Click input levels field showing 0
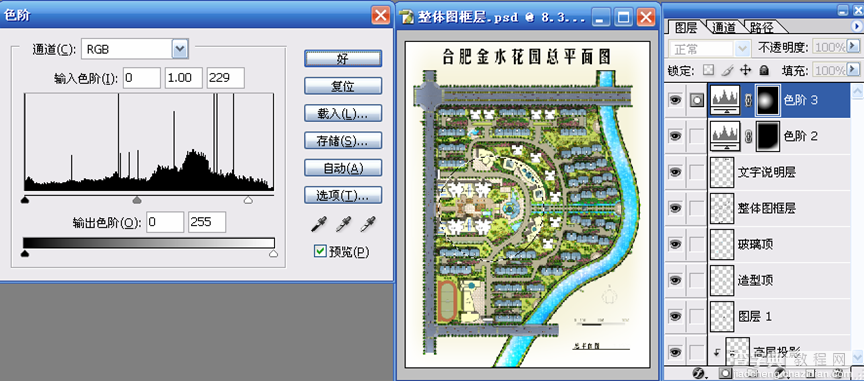864x381 pixels. pyautogui.click(x=141, y=78)
